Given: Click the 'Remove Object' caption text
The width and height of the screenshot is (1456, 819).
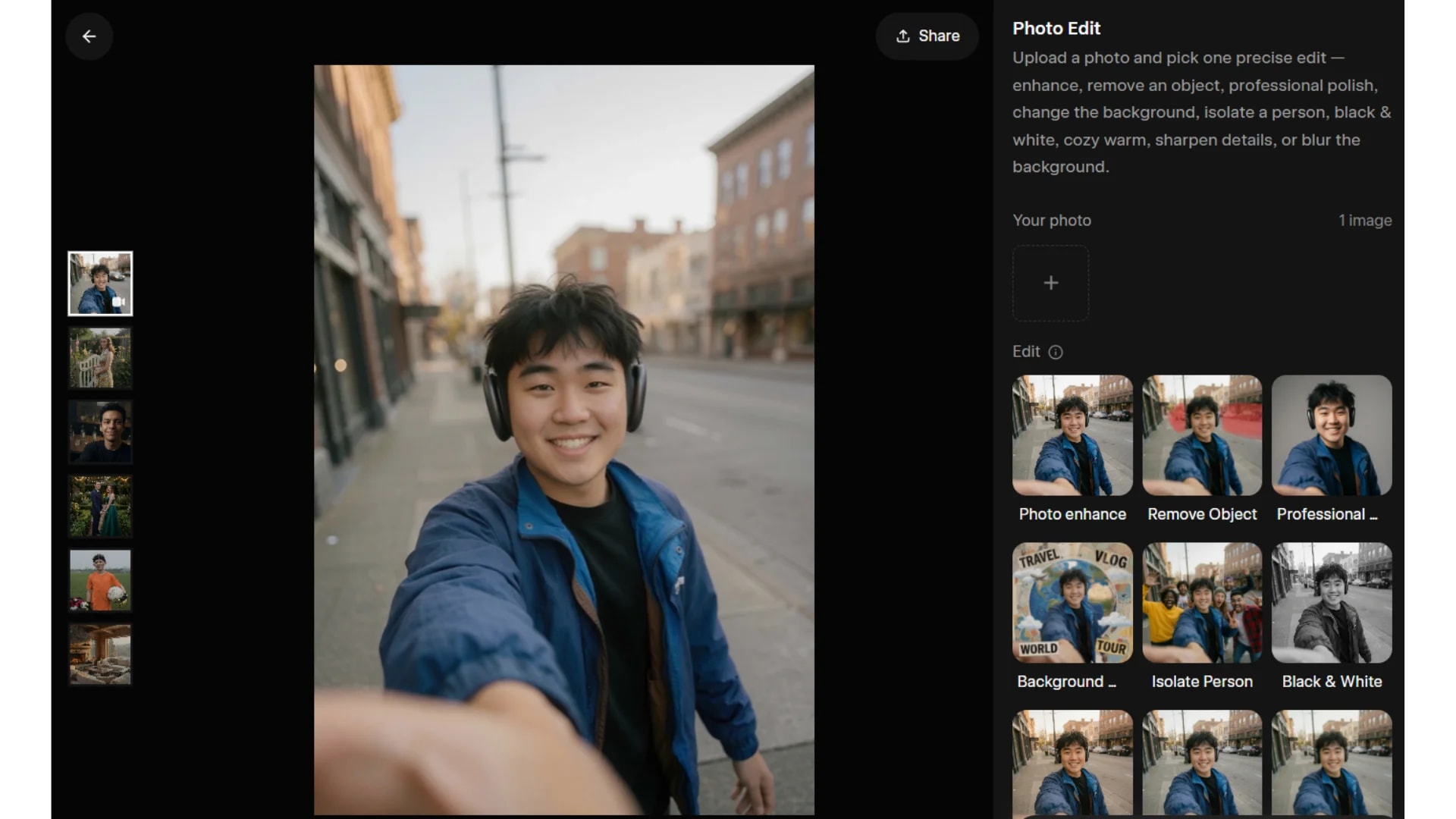Looking at the screenshot, I should [1202, 514].
